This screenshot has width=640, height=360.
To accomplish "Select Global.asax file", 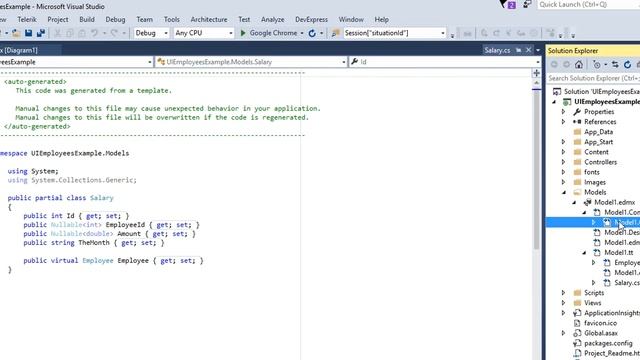I will click(x=601, y=333).
